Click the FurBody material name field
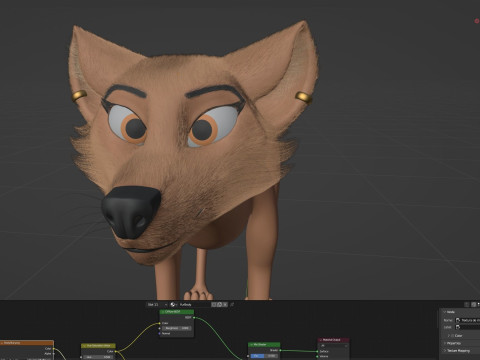The image size is (480, 360). [195, 304]
